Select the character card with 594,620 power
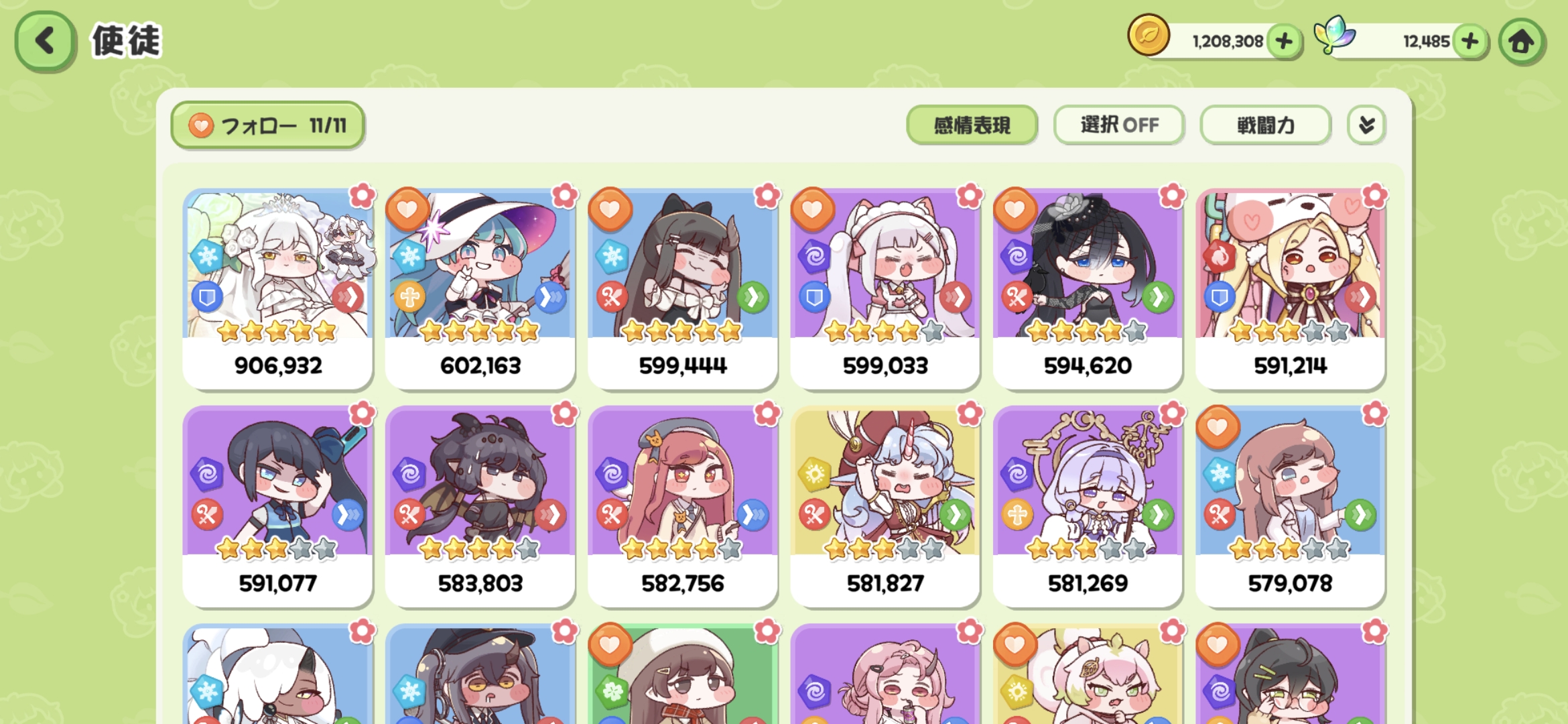The image size is (1568, 724). tap(1088, 290)
